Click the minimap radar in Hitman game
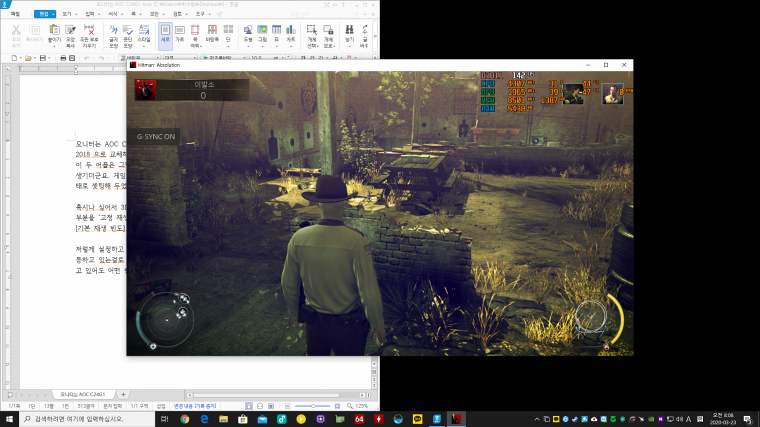This screenshot has width=760, height=427. coord(167,320)
